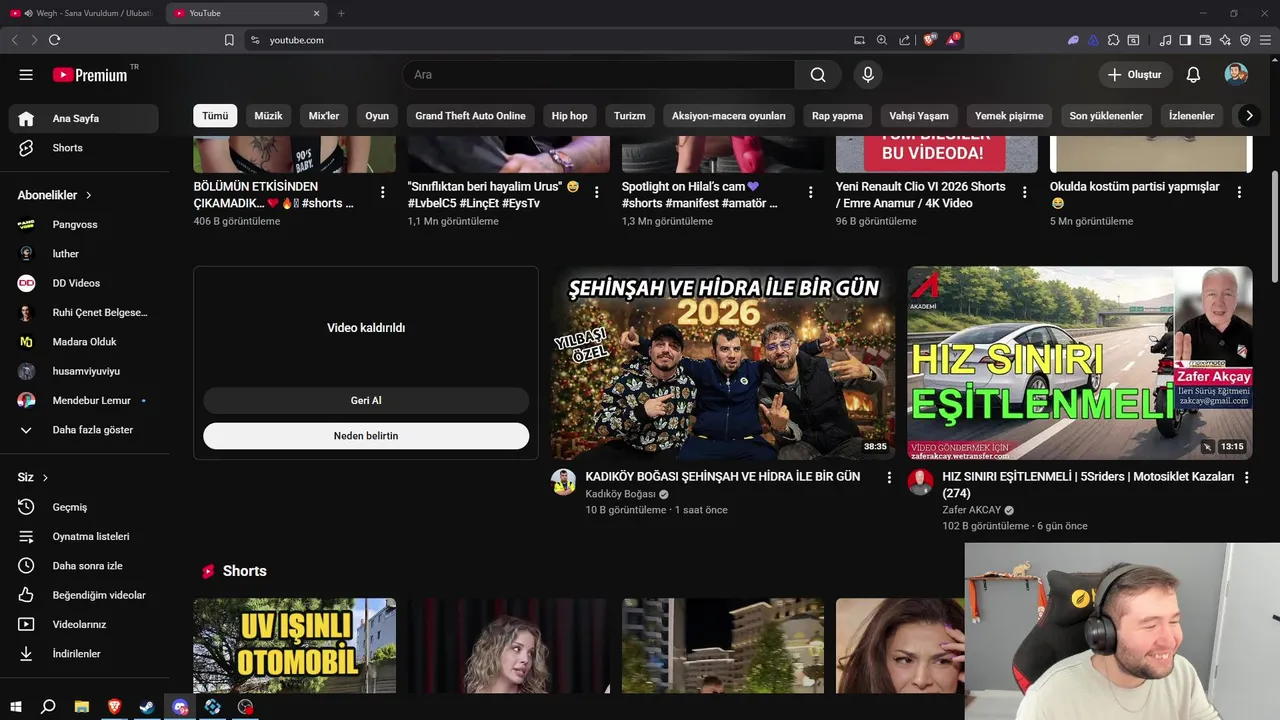
Task: Select the Son yüklenenler filter chip
Action: pos(1106,116)
